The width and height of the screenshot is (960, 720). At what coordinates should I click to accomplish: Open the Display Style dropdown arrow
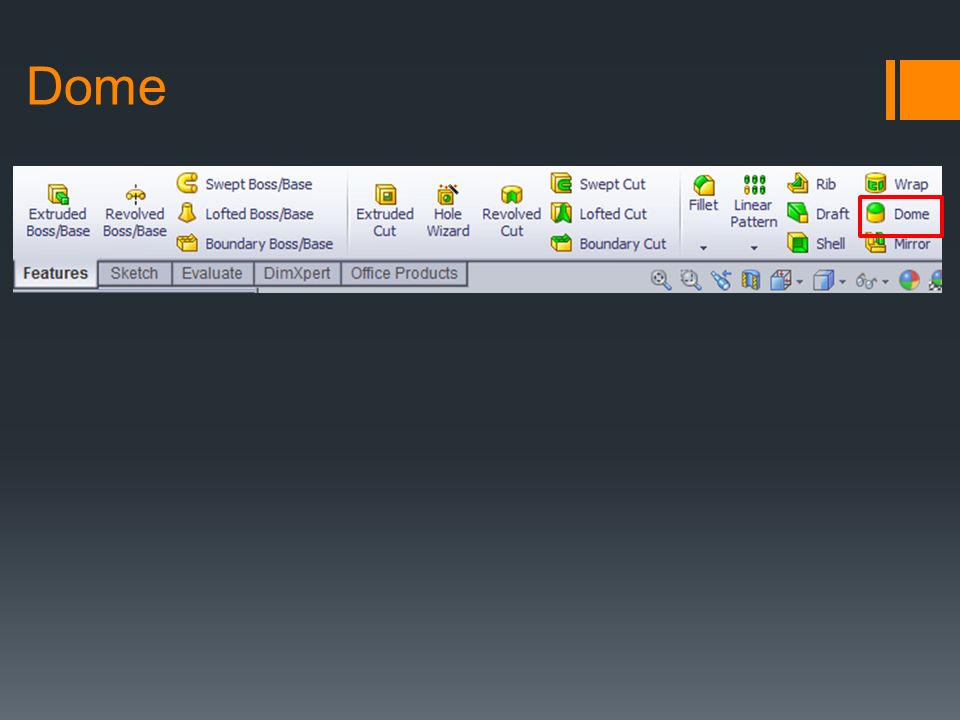842,282
